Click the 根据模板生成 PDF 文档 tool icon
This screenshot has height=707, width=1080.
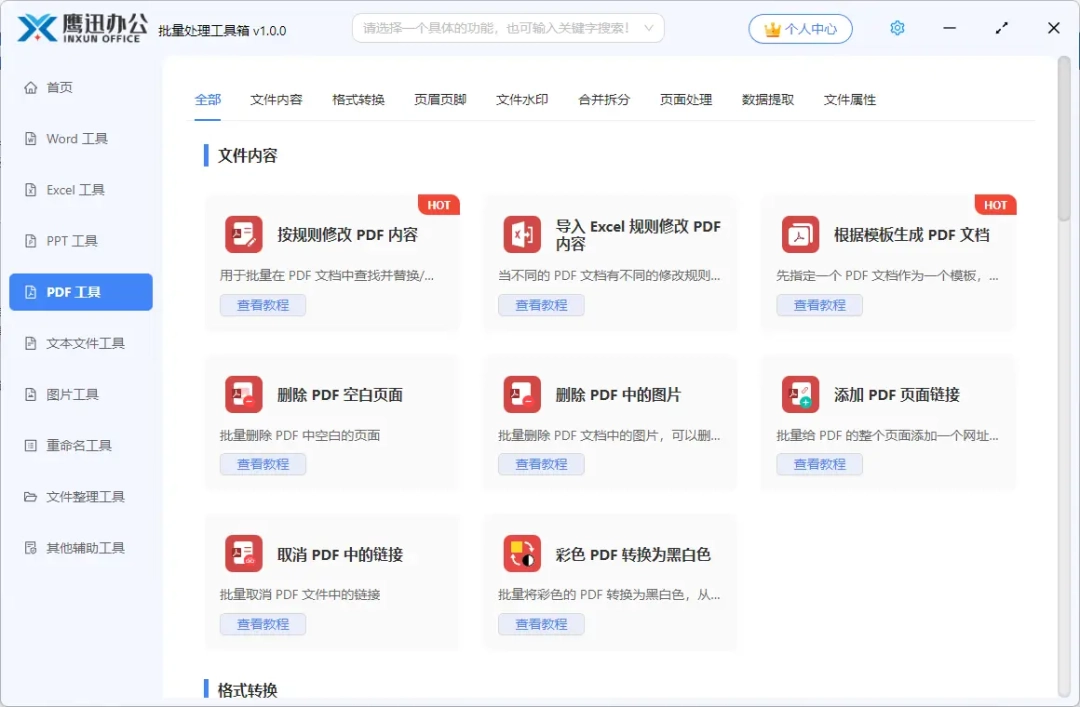click(x=799, y=233)
